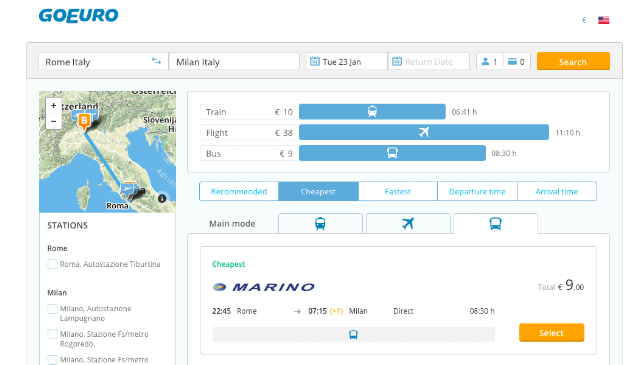Click the flight marker near Roma on map
640x365 pixels.
pyautogui.click(x=128, y=190)
